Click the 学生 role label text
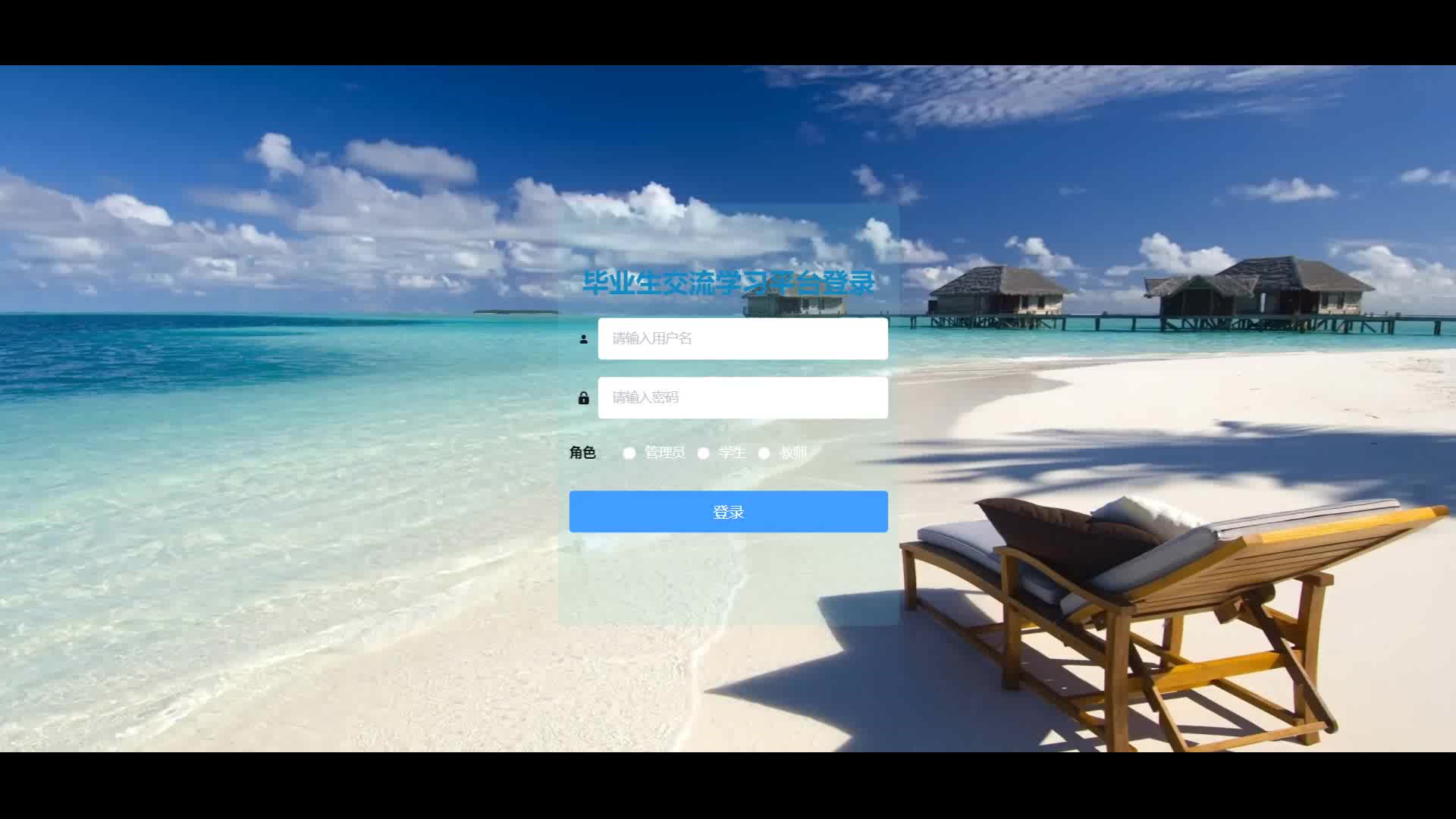Screen dimensions: 1456x819 (x=732, y=453)
